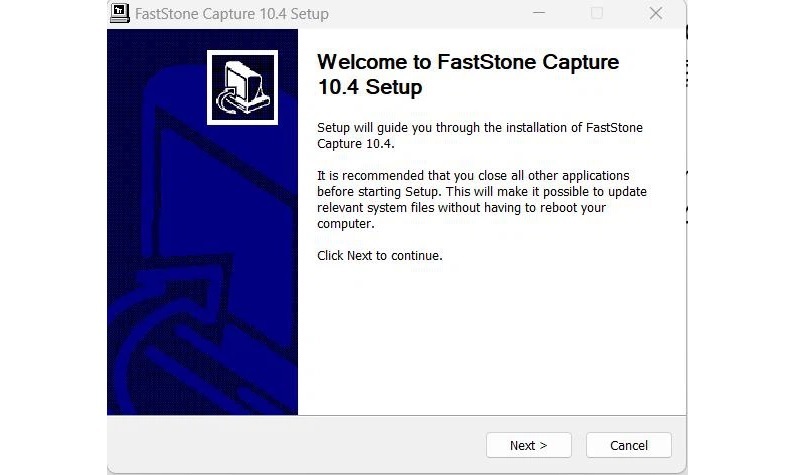800x475 pixels.
Task: Click the dark blue banner above the logo
Action: [200, 40]
